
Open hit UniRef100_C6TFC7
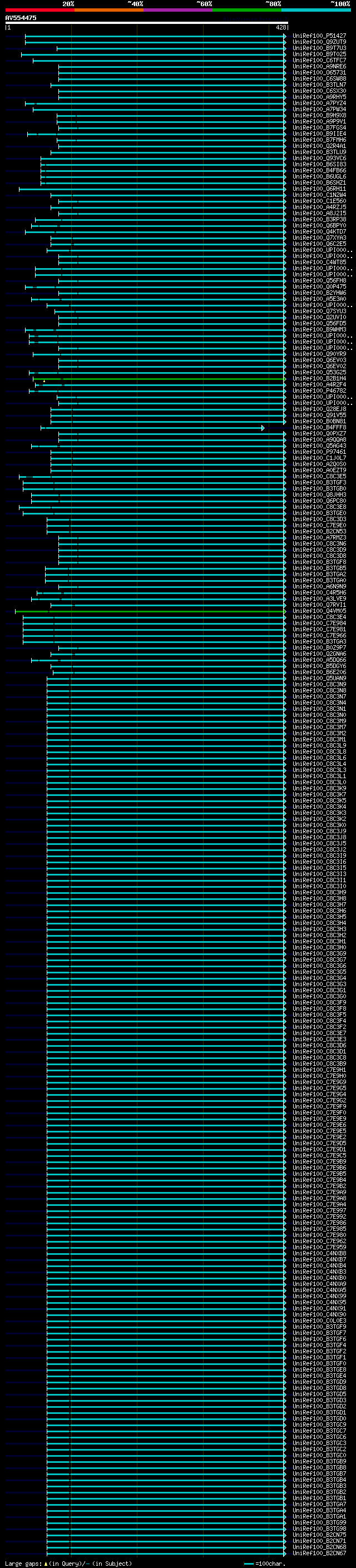[319, 61]
